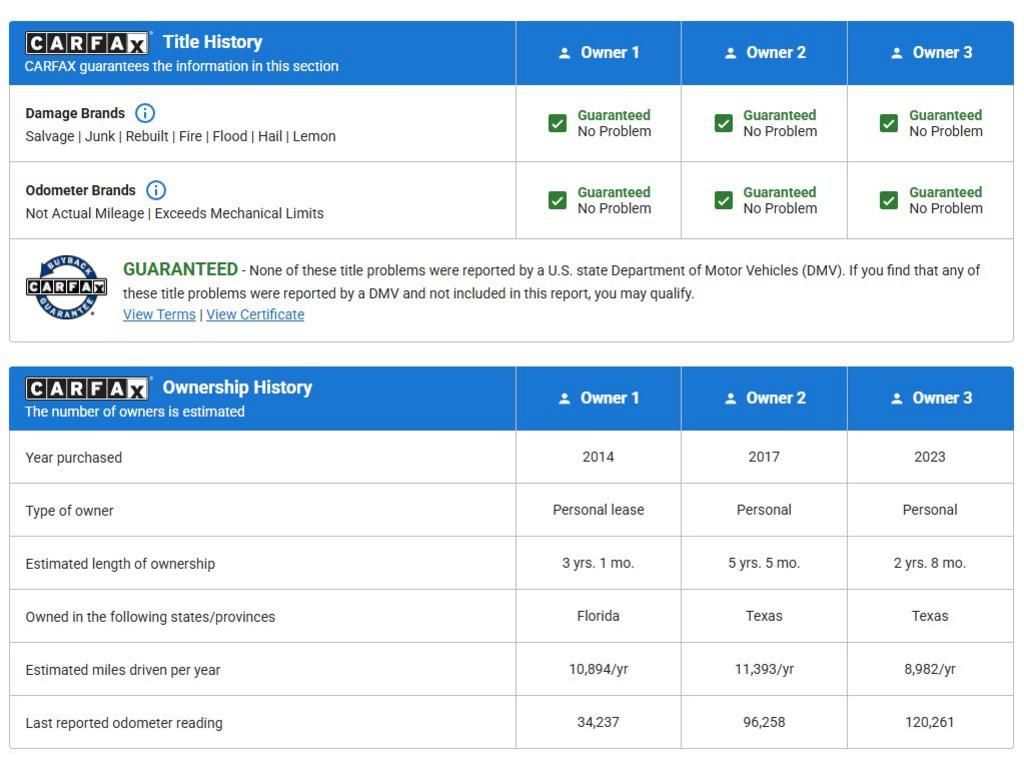Click the CARFAX Buyback Guarantee badge
1024x757 pixels.
(x=66, y=287)
